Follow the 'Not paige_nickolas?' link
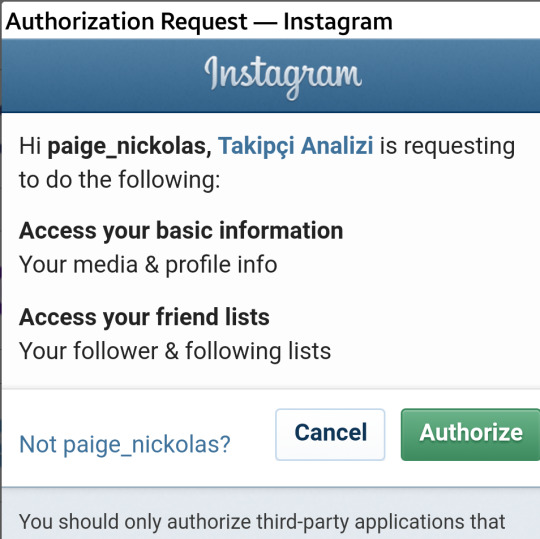The height and width of the screenshot is (539, 540). coord(125,444)
